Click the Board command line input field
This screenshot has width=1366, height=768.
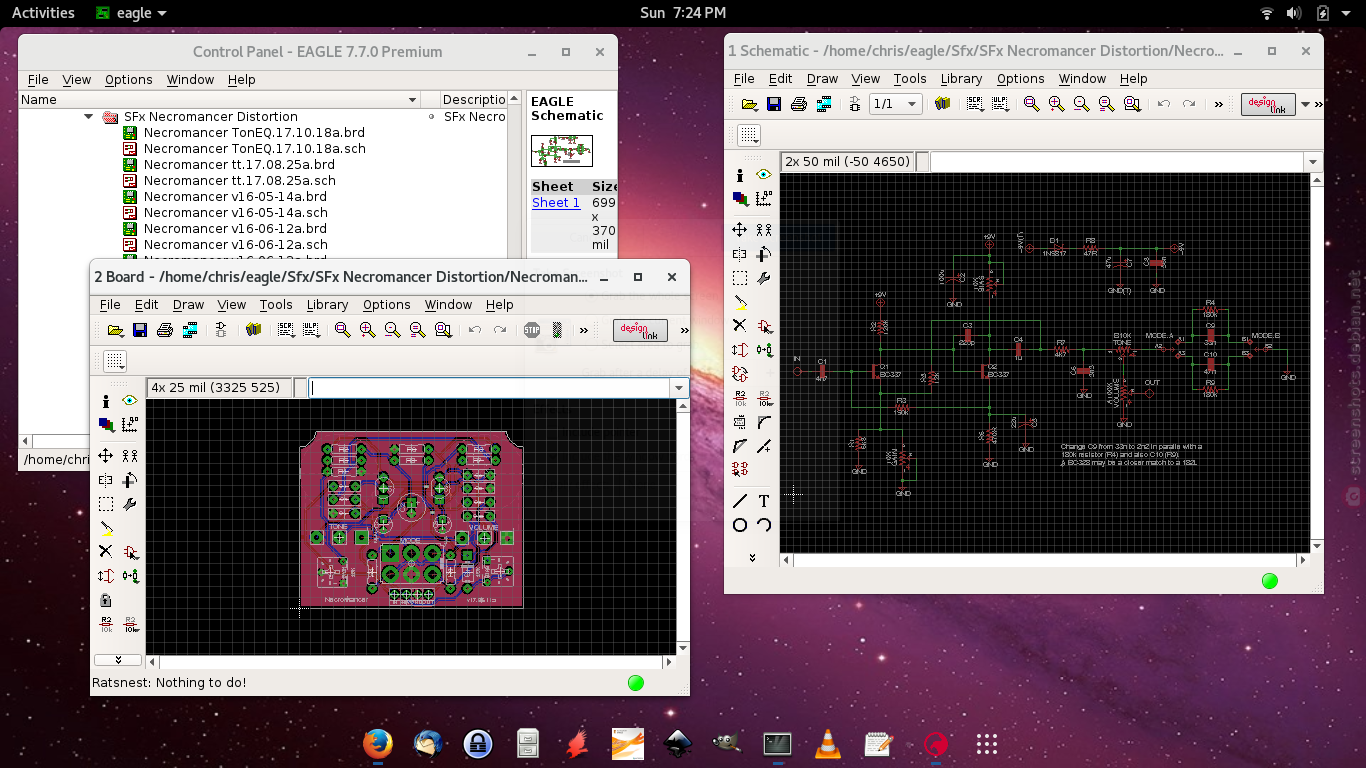pos(490,388)
